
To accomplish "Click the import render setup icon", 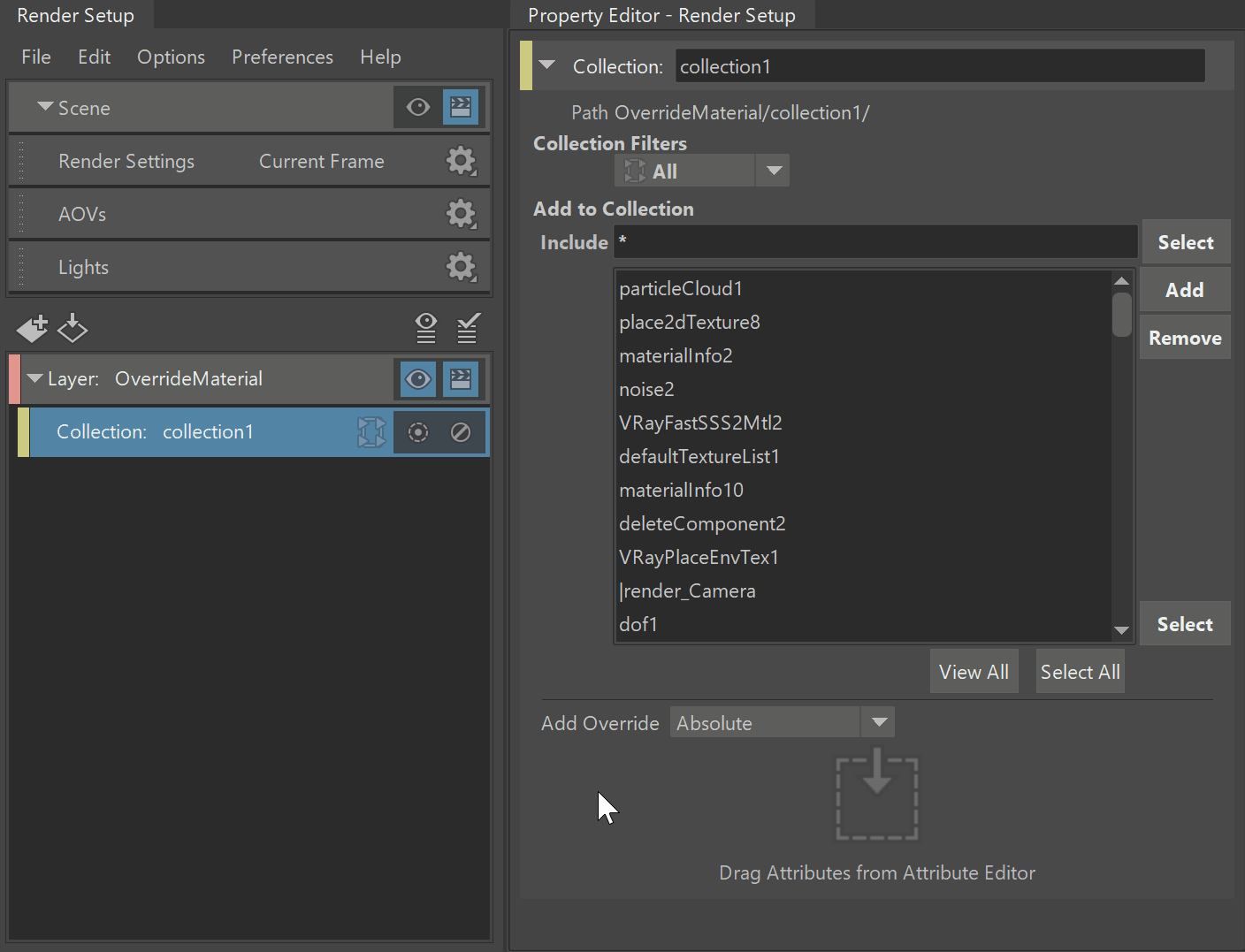I will (73, 329).
